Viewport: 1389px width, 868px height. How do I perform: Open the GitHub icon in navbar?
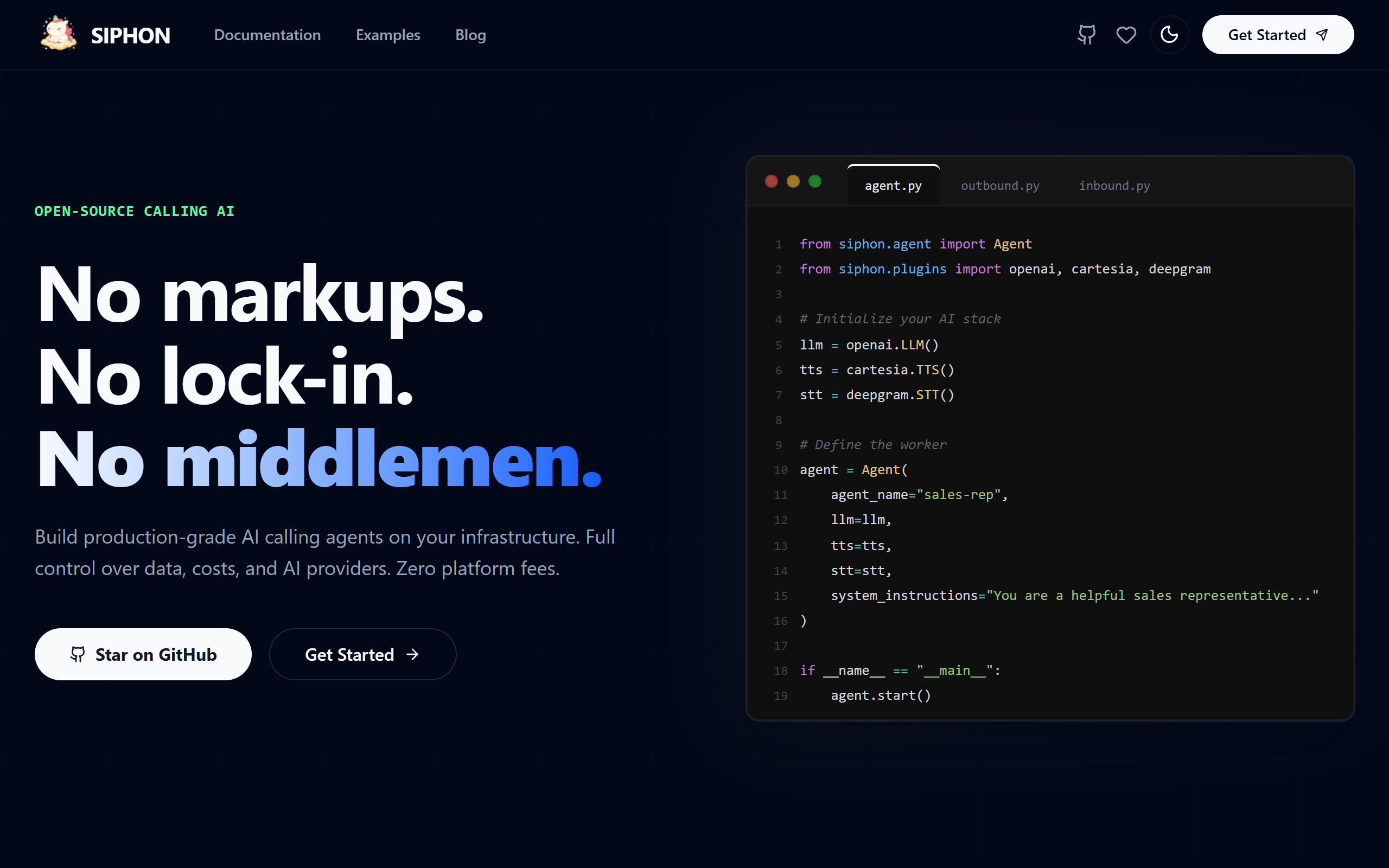pyautogui.click(x=1087, y=35)
